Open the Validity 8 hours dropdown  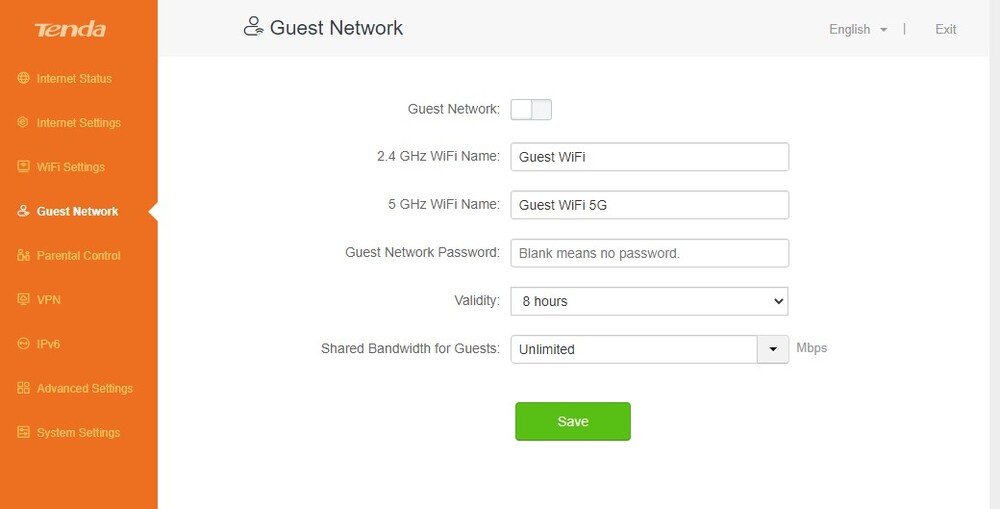coord(649,301)
